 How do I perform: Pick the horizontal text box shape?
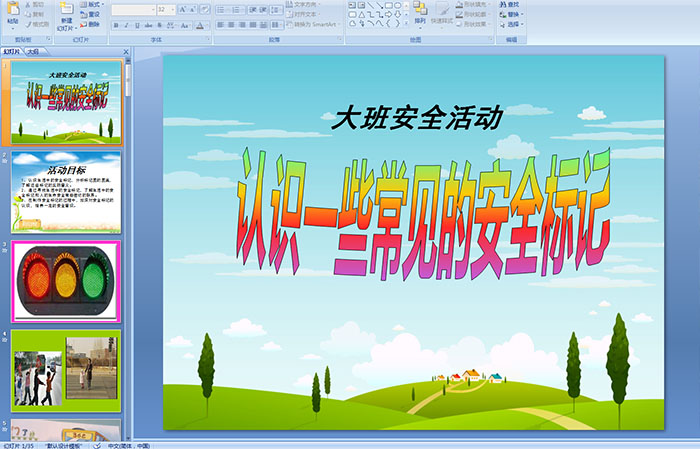coord(352,5)
